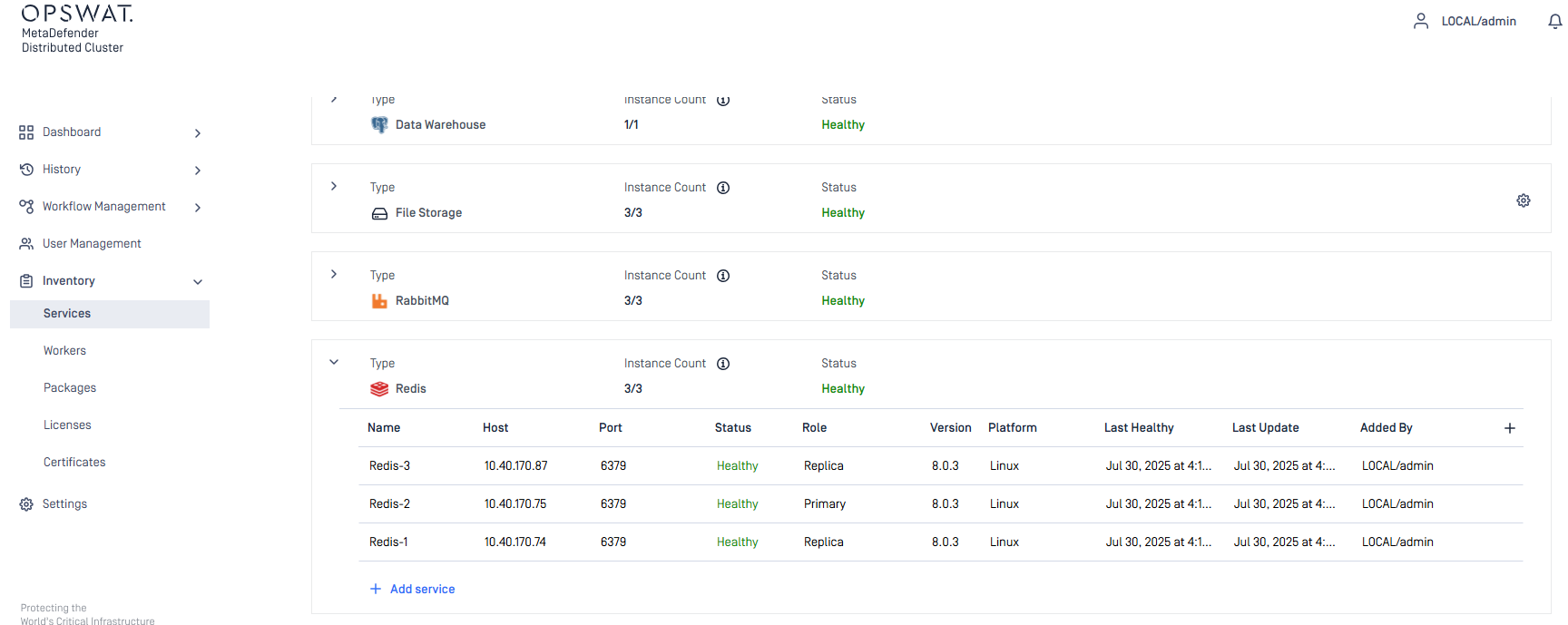Open notifications bell
This screenshot has width=1568, height=625.
[x=1554, y=21]
